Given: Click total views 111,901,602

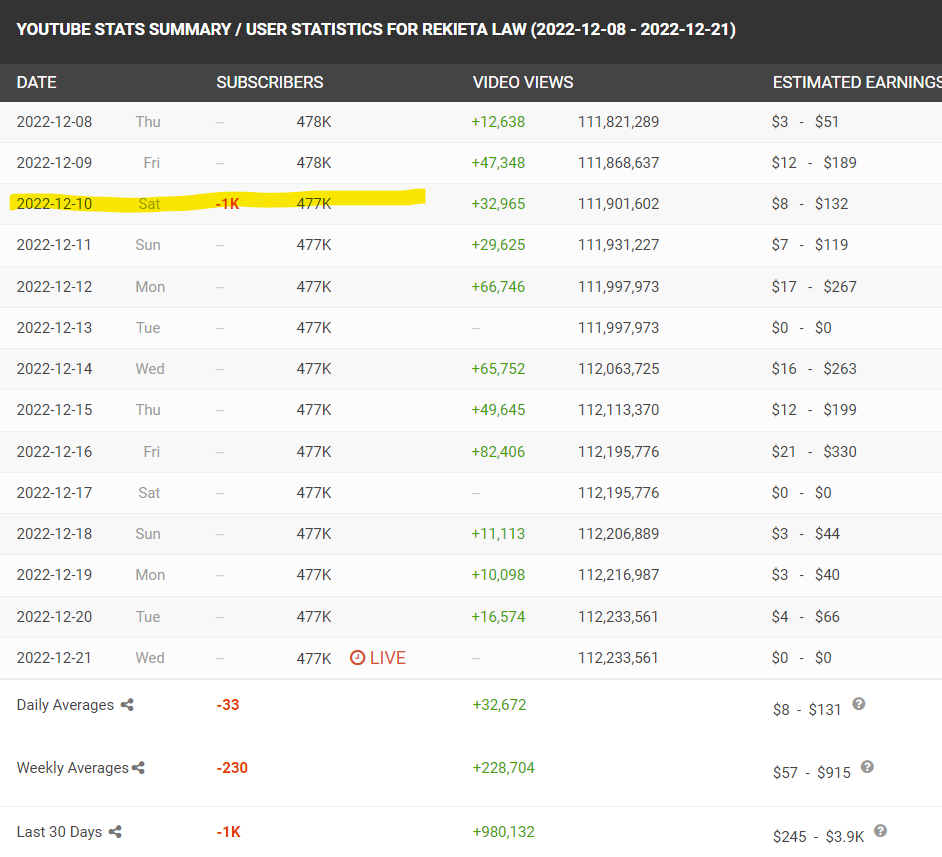Looking at the screenshot, I should [x=618, y=204].
